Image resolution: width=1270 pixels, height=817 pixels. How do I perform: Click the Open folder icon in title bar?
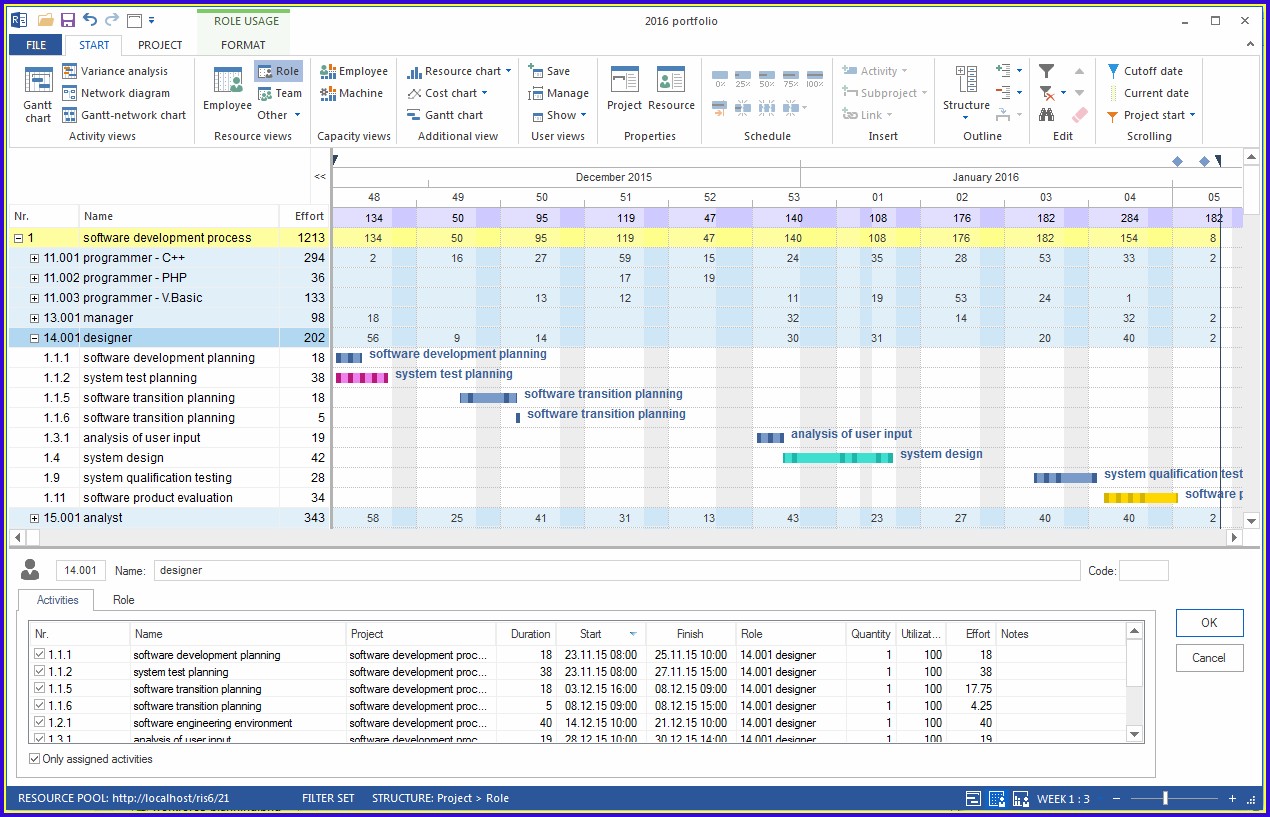click(x=46, y=20)
